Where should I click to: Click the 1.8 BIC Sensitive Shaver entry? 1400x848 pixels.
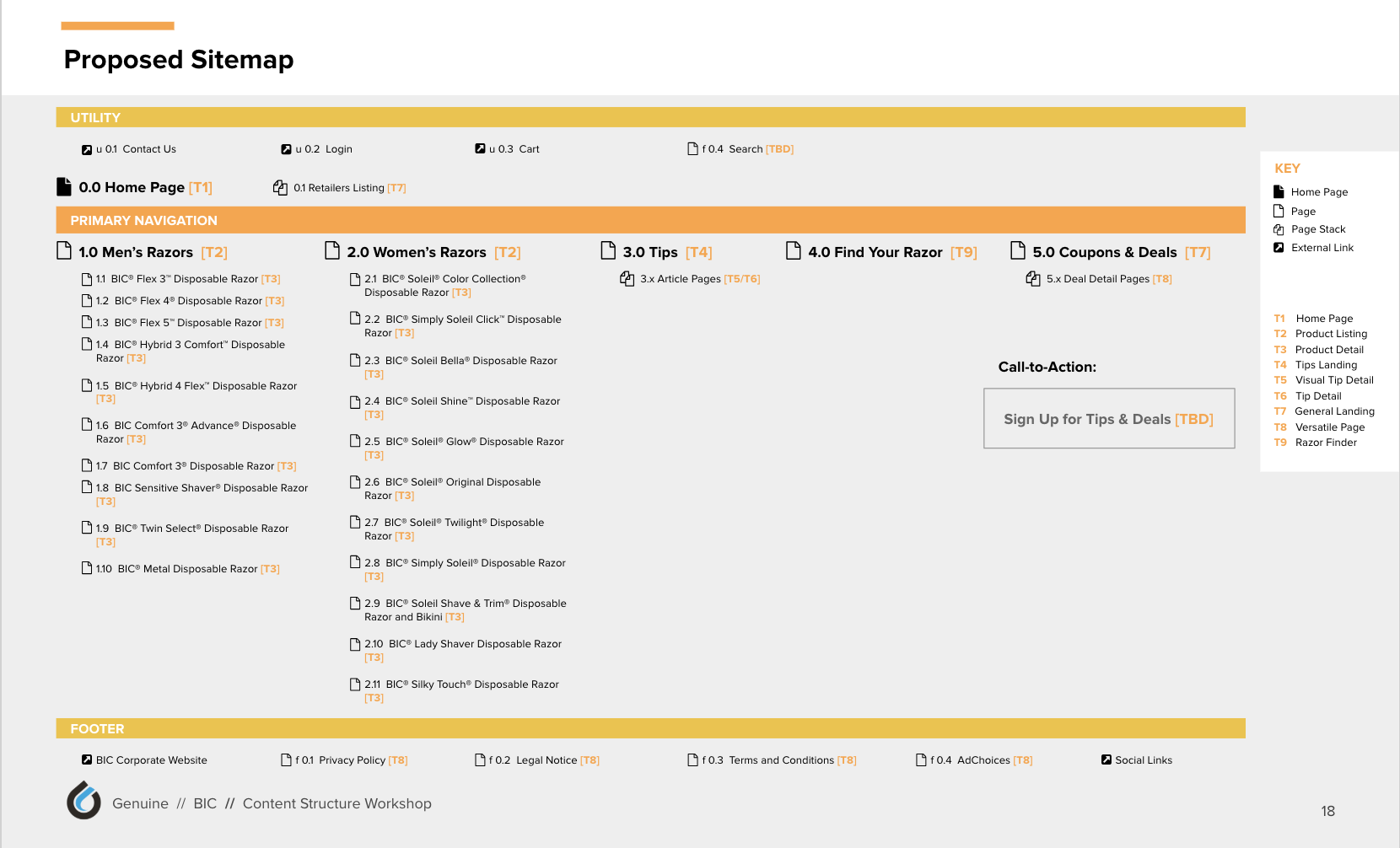click(202, 495)
